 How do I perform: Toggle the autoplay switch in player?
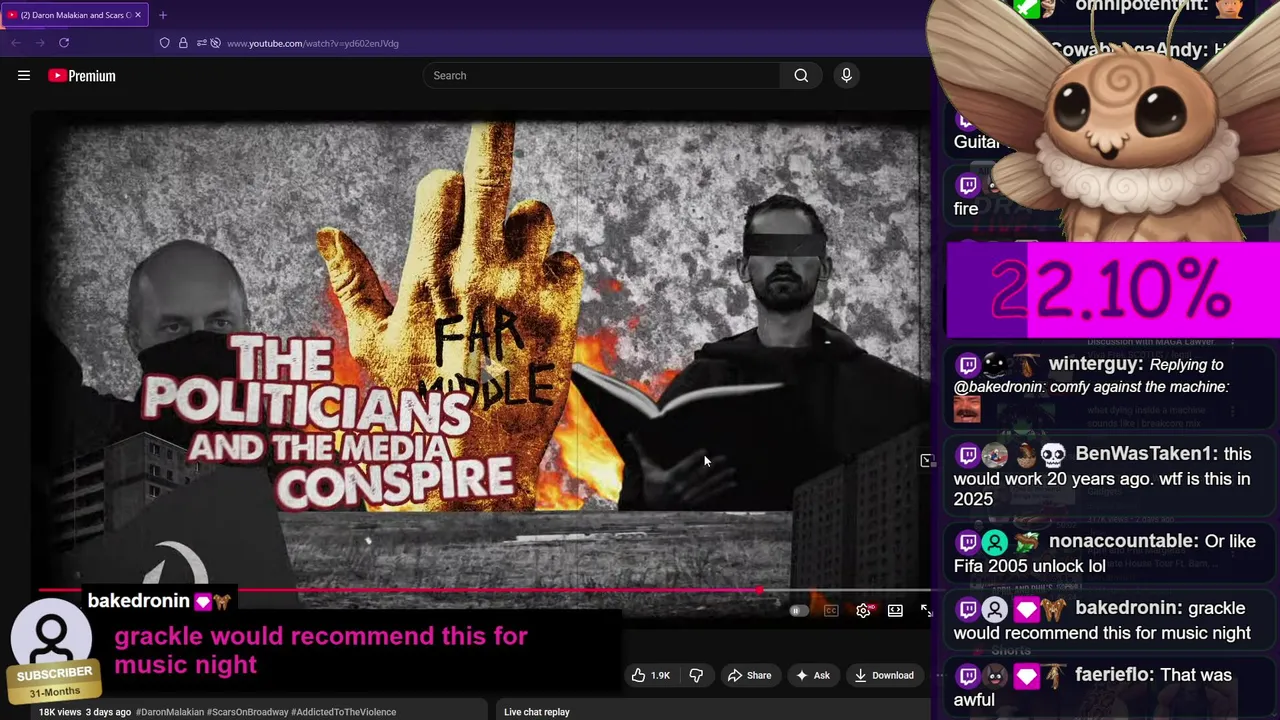(798, 611)
